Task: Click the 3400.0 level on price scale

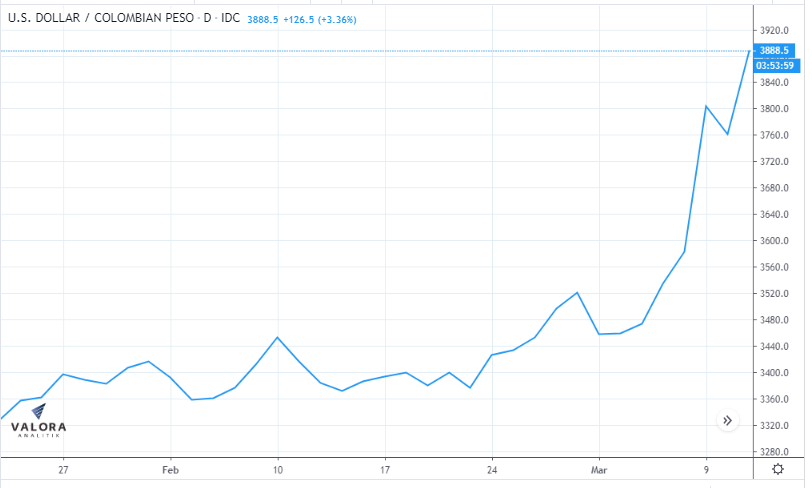Action: 775,373
